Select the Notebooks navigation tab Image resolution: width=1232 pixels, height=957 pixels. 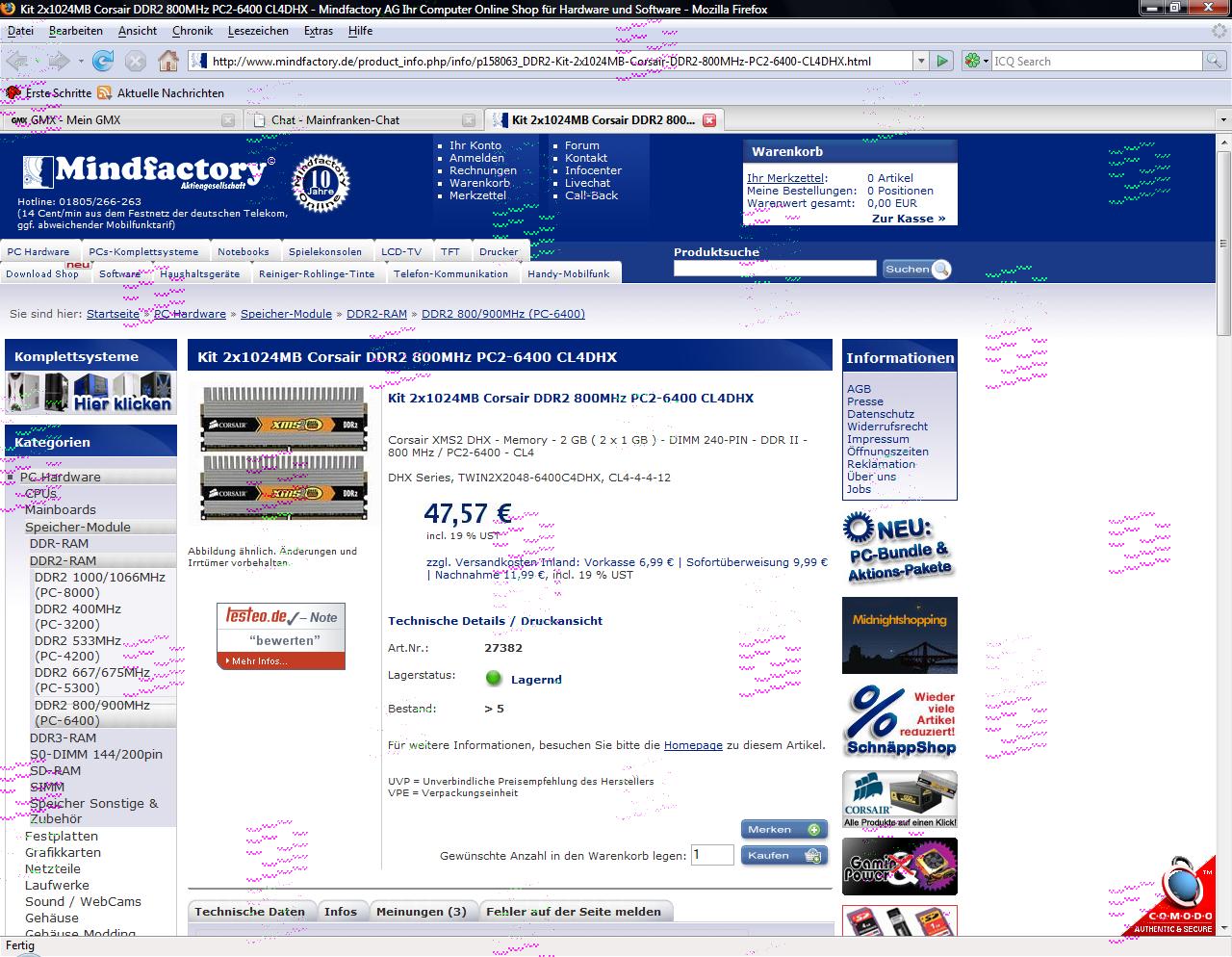[x=244, y=251]
